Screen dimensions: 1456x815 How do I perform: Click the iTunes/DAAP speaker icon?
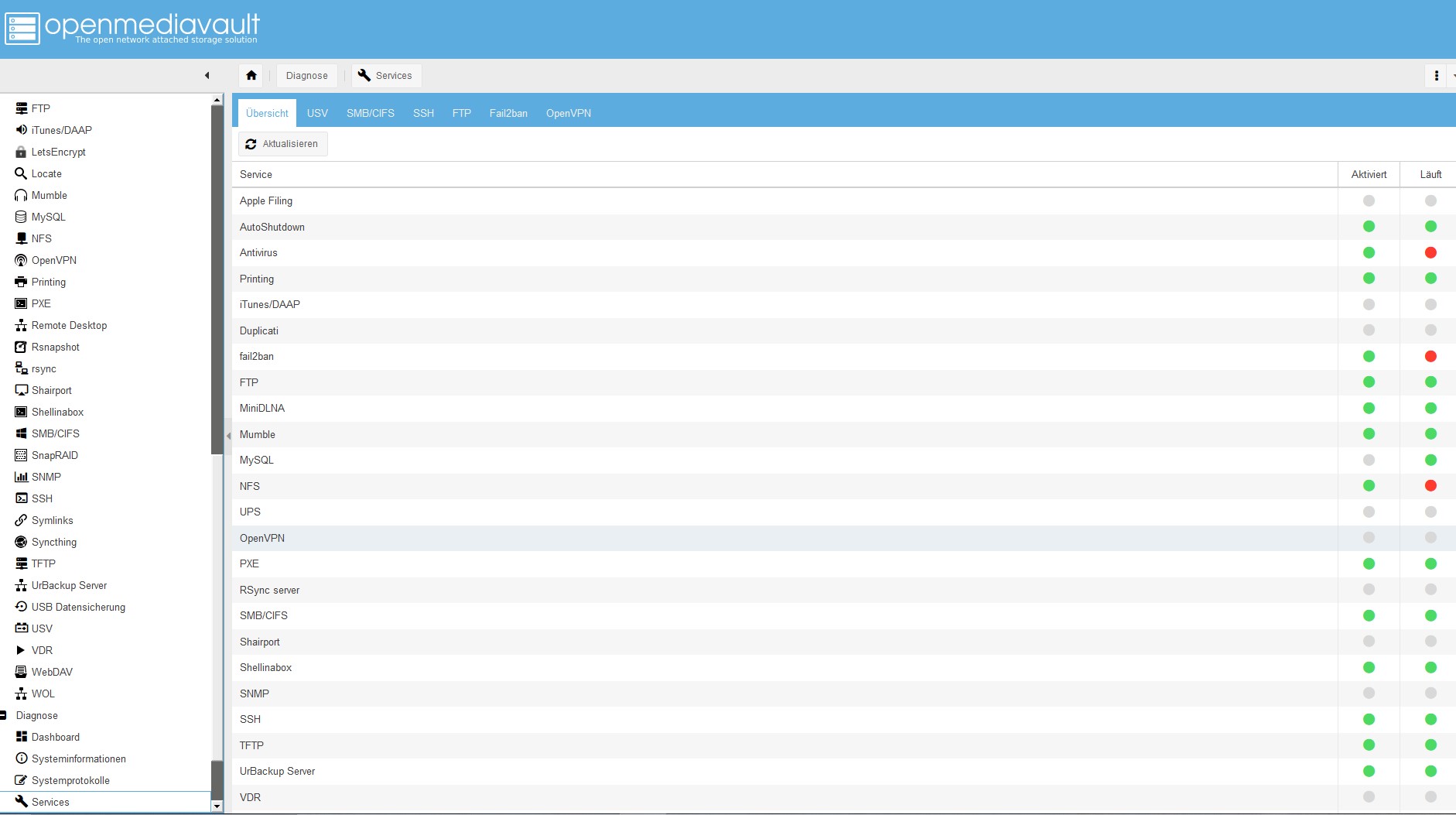(22, 130)
